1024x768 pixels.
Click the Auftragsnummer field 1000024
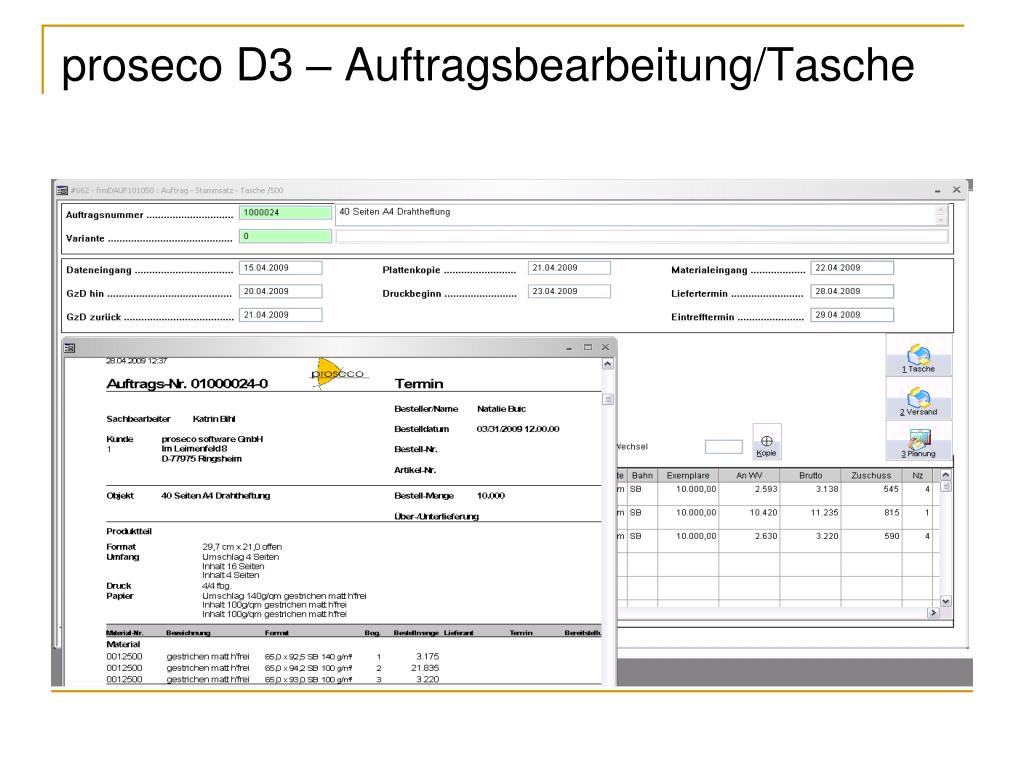(x=285, y=213)
